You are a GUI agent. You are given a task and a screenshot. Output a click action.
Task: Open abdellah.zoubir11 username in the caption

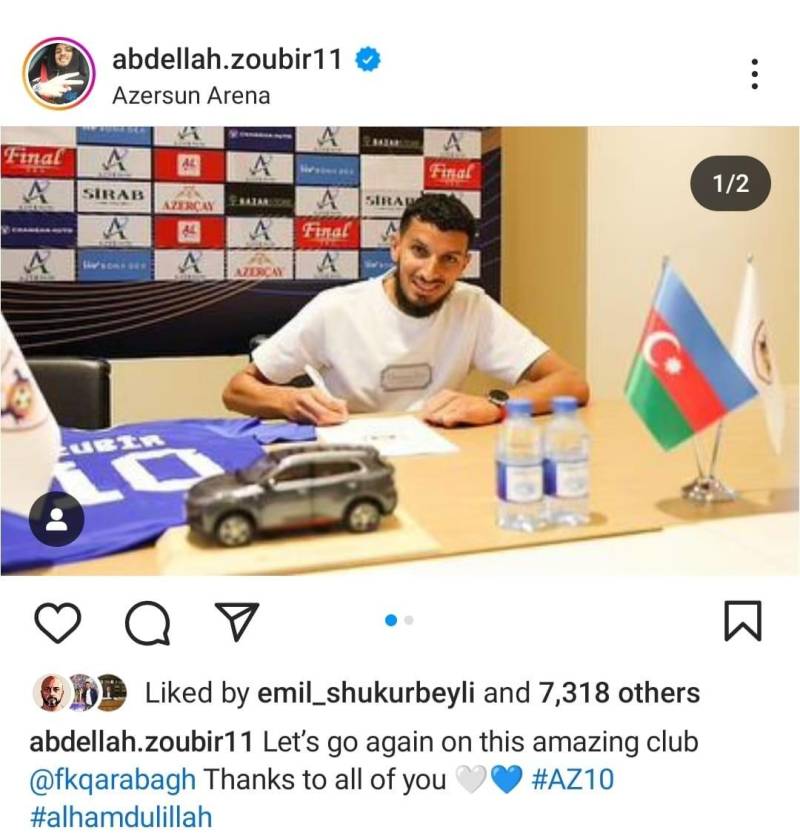(141, 742)
